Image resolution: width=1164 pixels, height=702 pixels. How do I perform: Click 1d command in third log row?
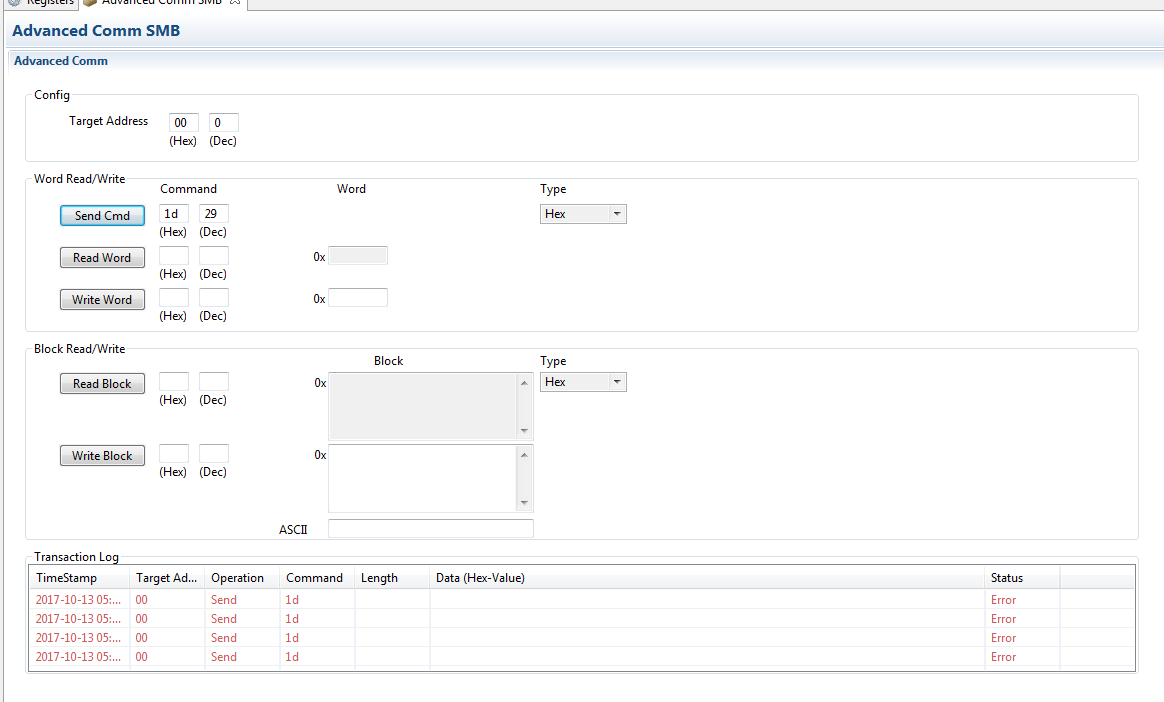coord(292,638)
